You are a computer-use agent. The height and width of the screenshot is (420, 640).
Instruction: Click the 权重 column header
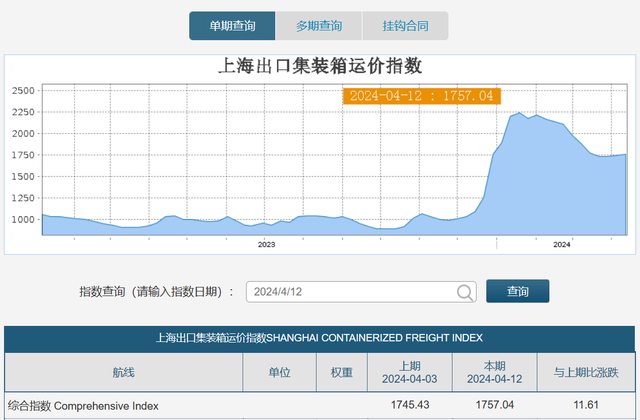pos(341,373)
